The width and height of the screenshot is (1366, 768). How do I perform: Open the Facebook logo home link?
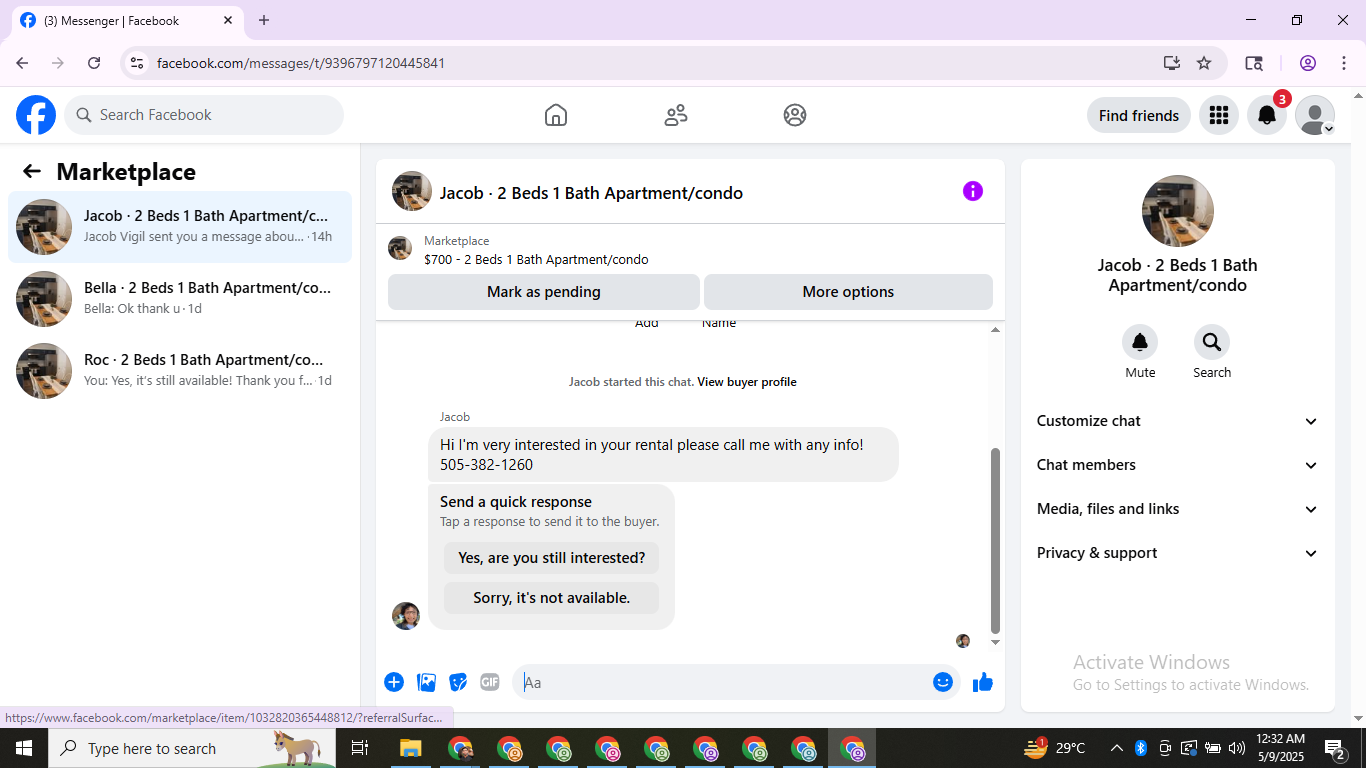pyautogui.click(x=36, y=115)
